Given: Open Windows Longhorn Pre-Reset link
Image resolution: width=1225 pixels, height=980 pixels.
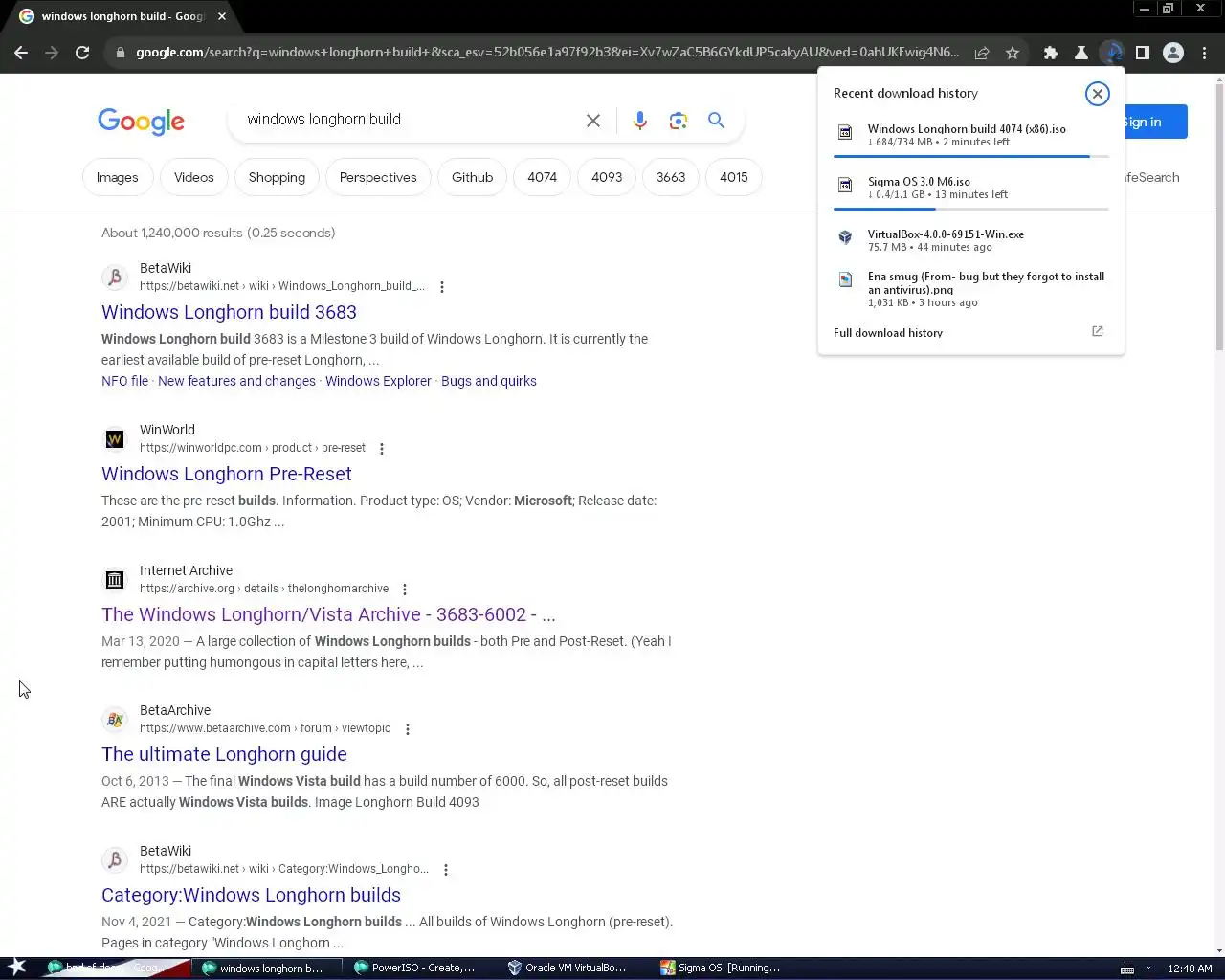Looking at the screenshot, I should 227,474.
